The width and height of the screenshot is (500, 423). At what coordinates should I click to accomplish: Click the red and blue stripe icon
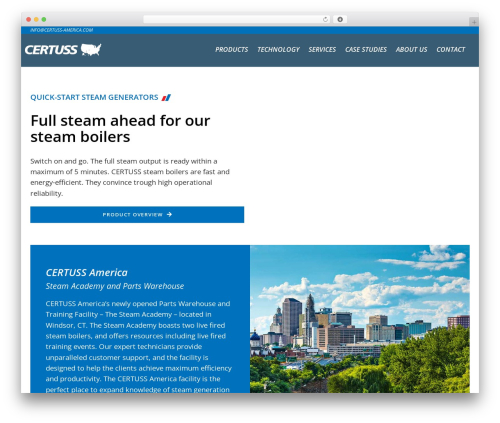pos(166,98)
